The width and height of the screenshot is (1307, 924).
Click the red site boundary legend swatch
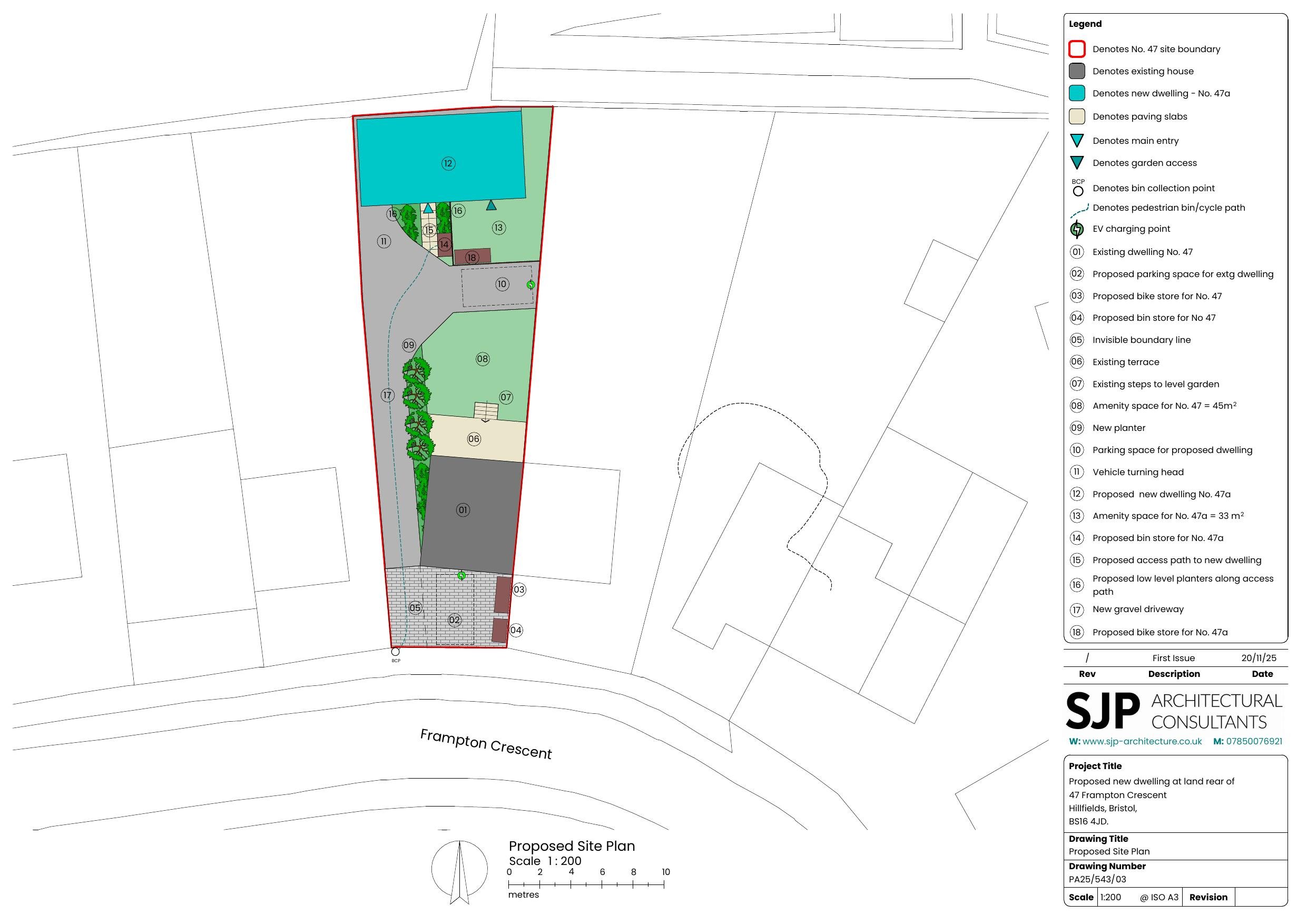[x=1076, y=50]
